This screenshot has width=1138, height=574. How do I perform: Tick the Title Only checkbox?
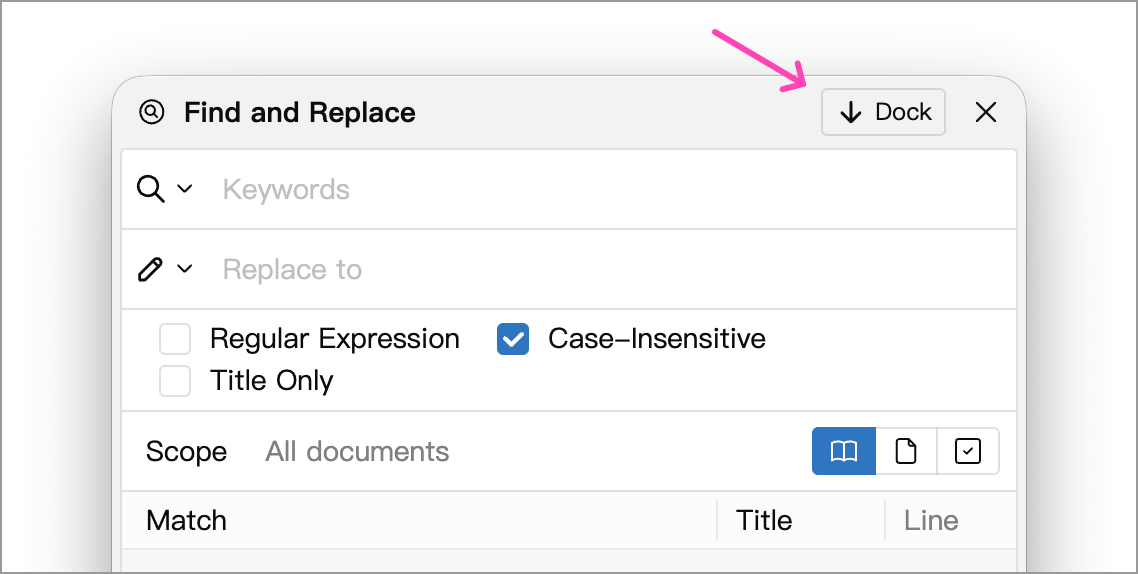(x=175, y=381)
